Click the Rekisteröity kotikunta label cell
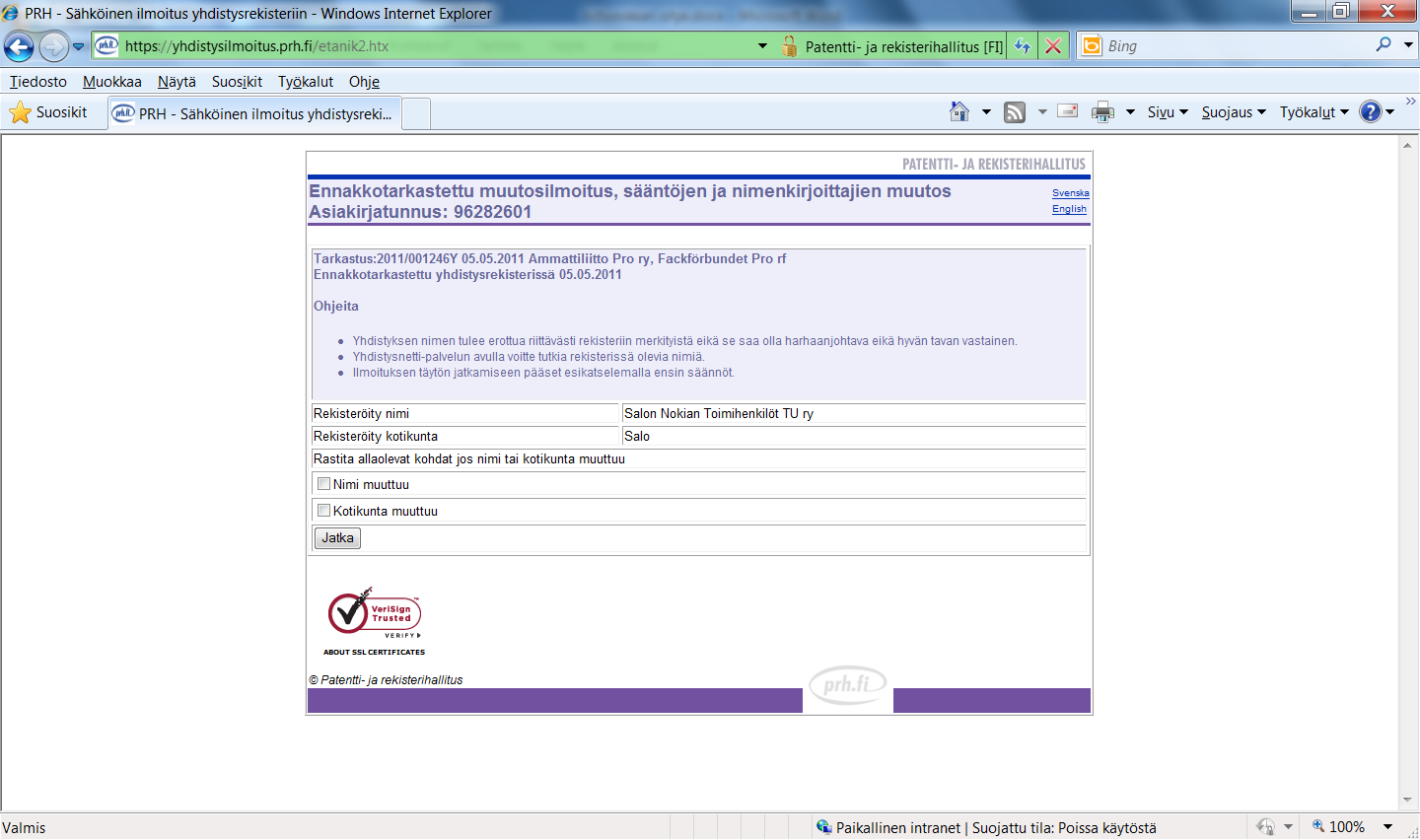 (x=465, y=437)
